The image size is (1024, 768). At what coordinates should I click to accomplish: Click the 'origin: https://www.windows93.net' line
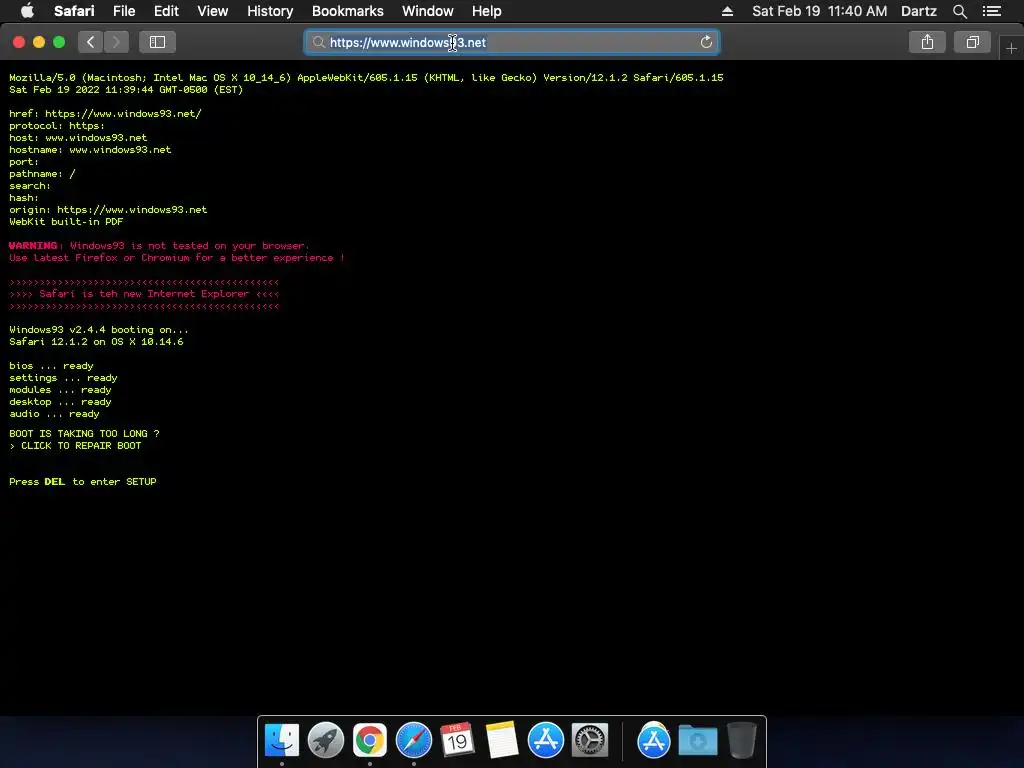pyautogui.click(x=108, y=210)
